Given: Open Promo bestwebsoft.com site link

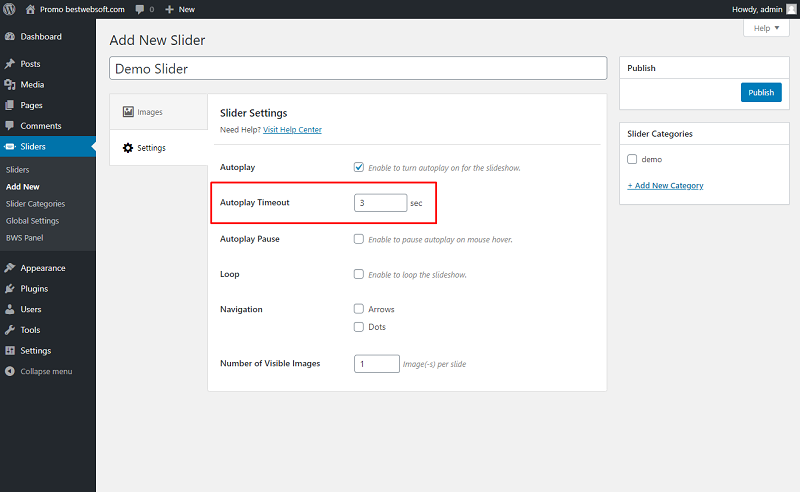Looking at the screenshot, I should click(82, 9).
